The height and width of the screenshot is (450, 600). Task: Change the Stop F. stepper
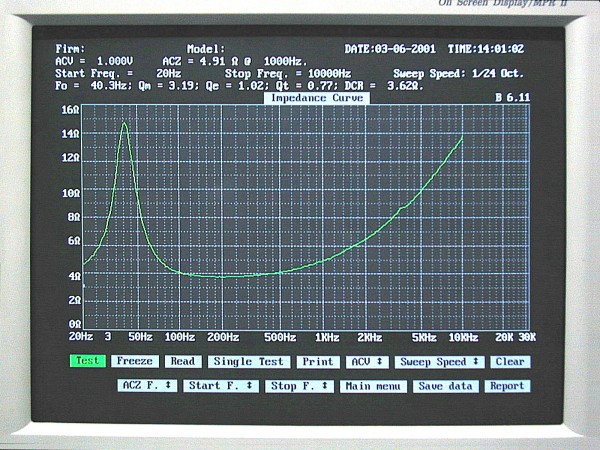click(300, 386)
